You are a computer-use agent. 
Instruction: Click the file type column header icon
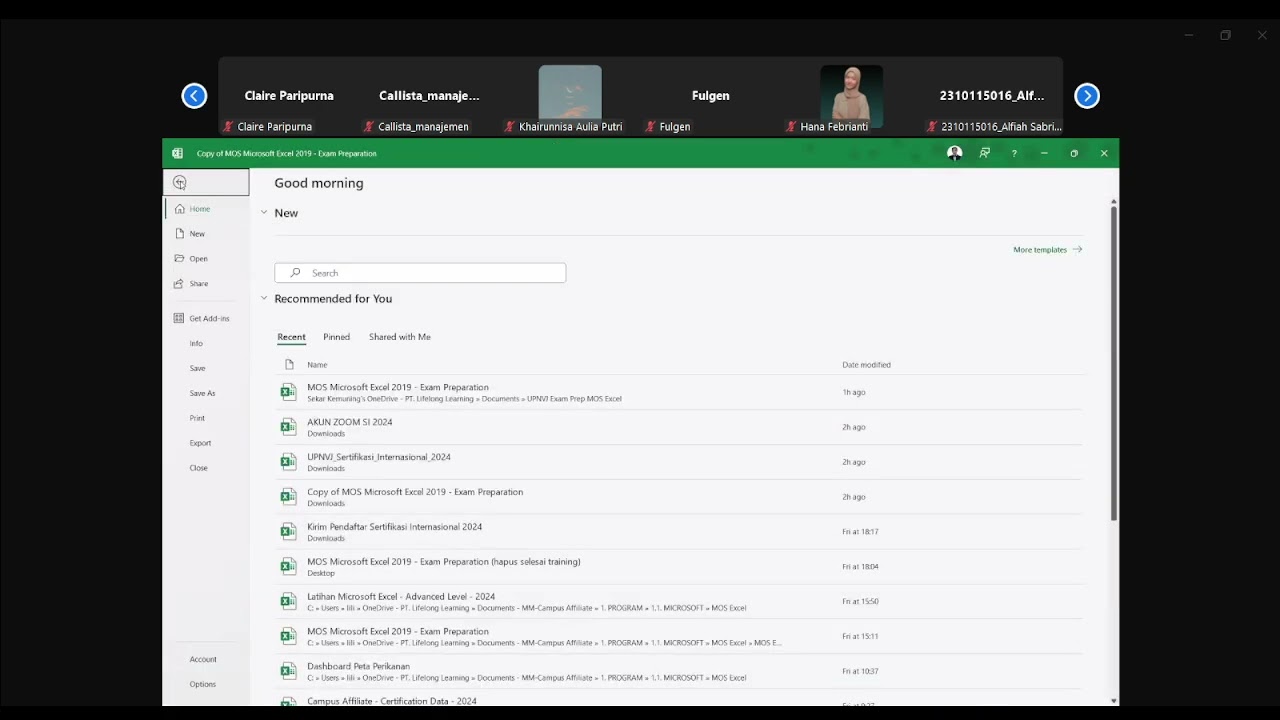(289, 365)
